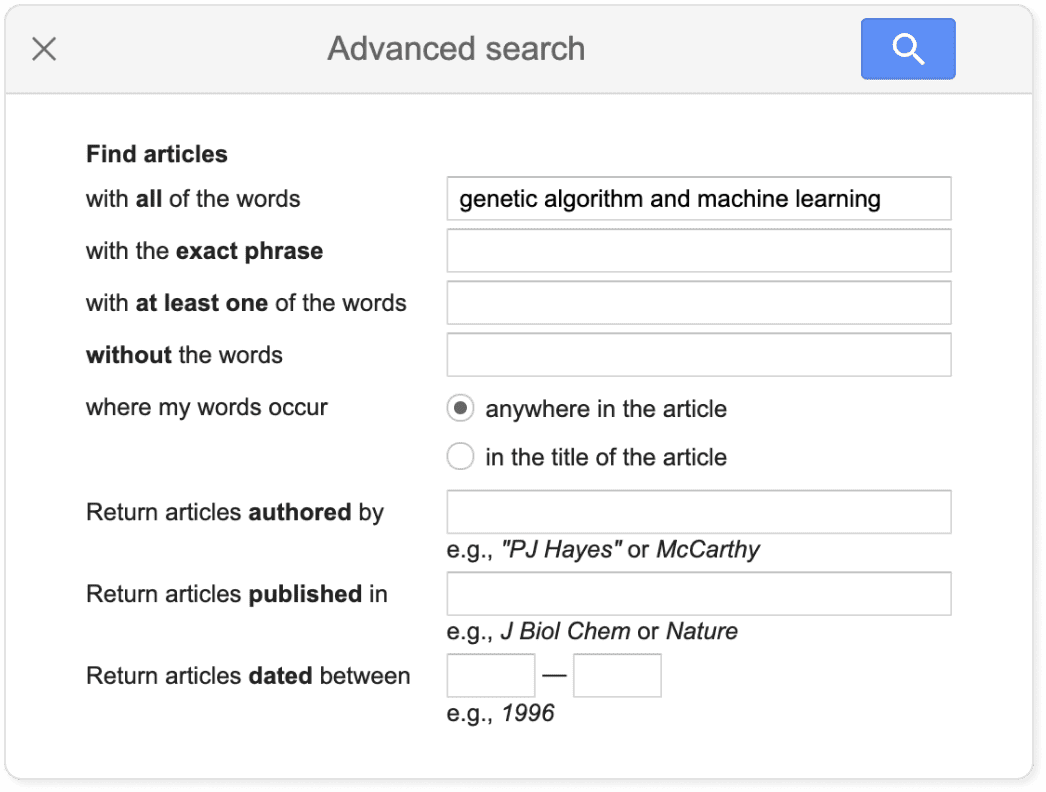Click the X to close Advanced search
This screenshot has height=792, width=1046.
click(x=44, y=48)
